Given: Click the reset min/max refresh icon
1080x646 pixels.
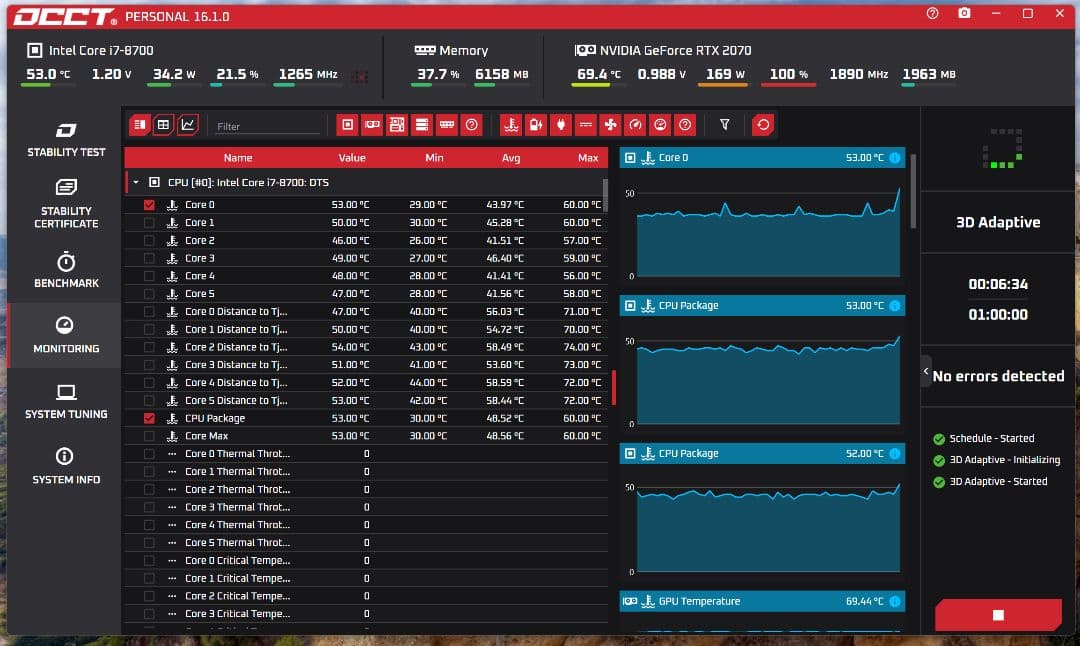Looking at the screenshot, I should [763, 125].
